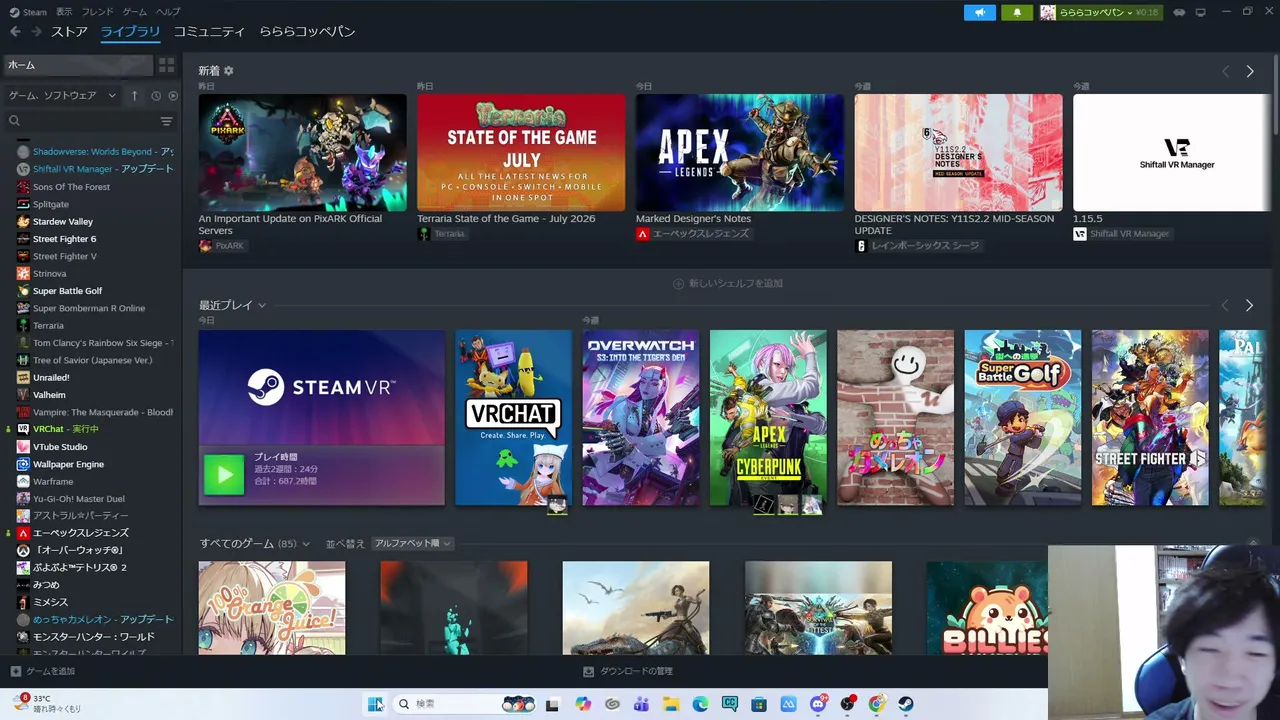Open the announcements megaphone button
The image size is (1280, 720).
point(980,12)
